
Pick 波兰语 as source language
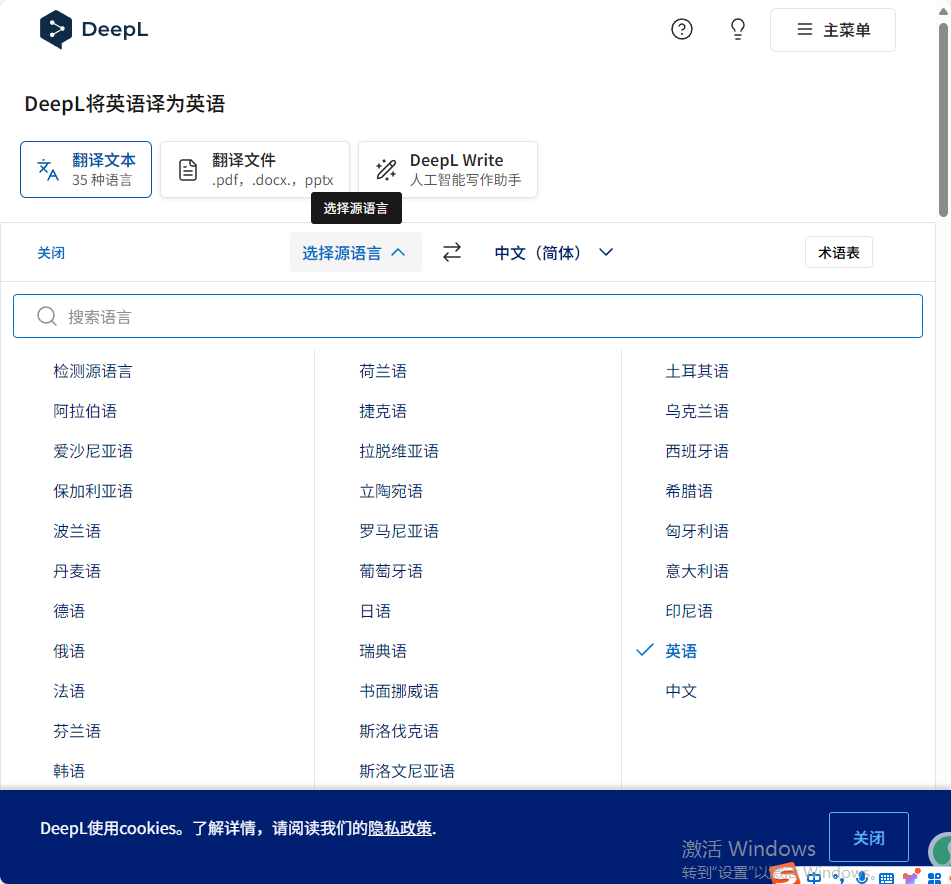point(77,531)
